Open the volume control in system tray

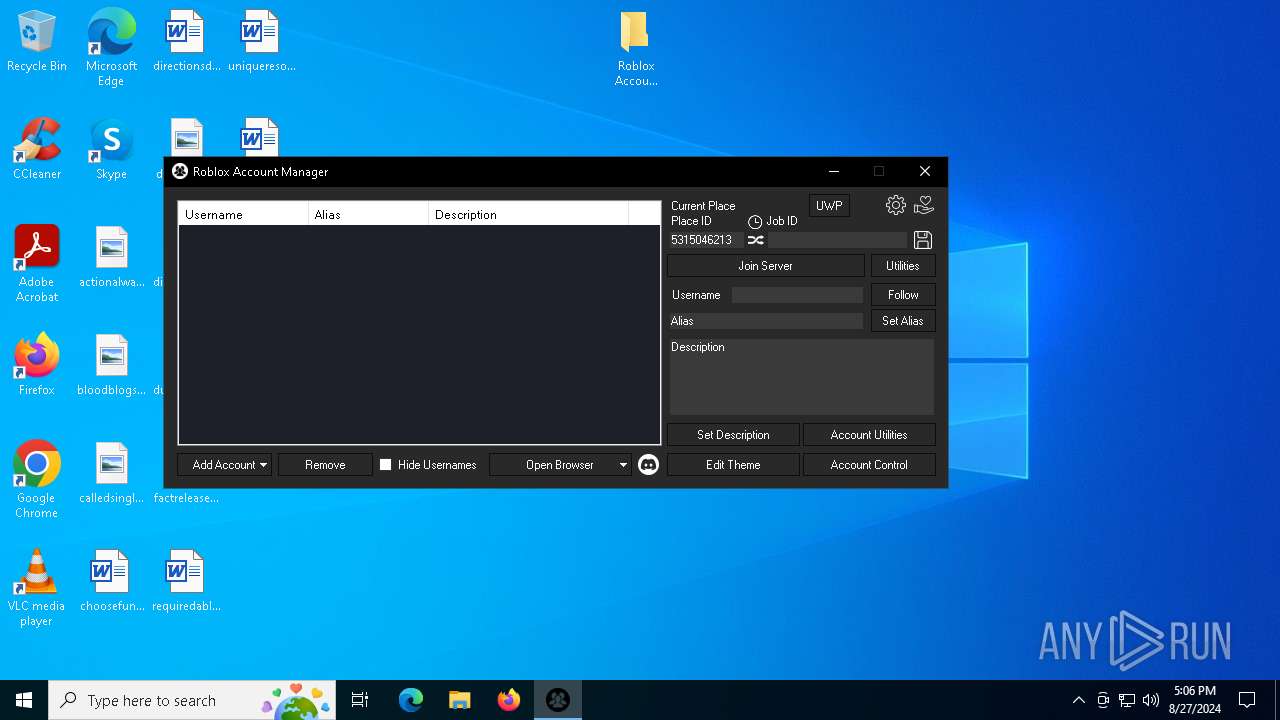[1151, 700]
